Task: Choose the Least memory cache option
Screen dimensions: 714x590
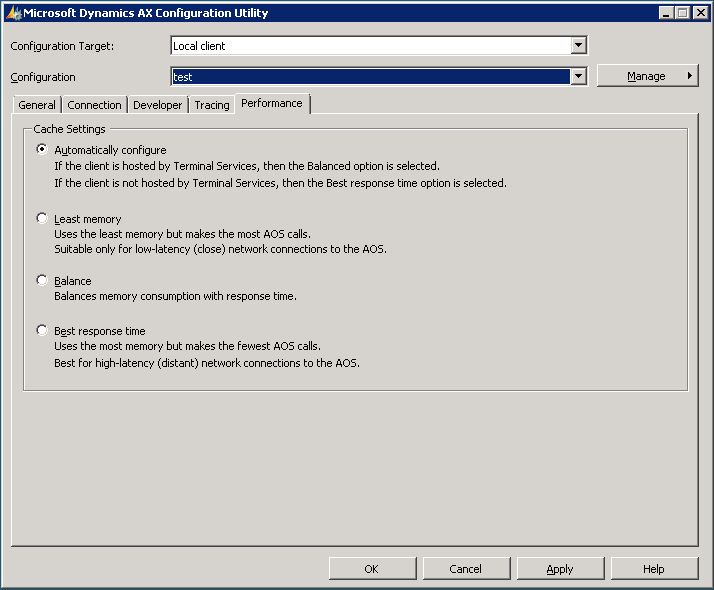Action: point(42,218)
